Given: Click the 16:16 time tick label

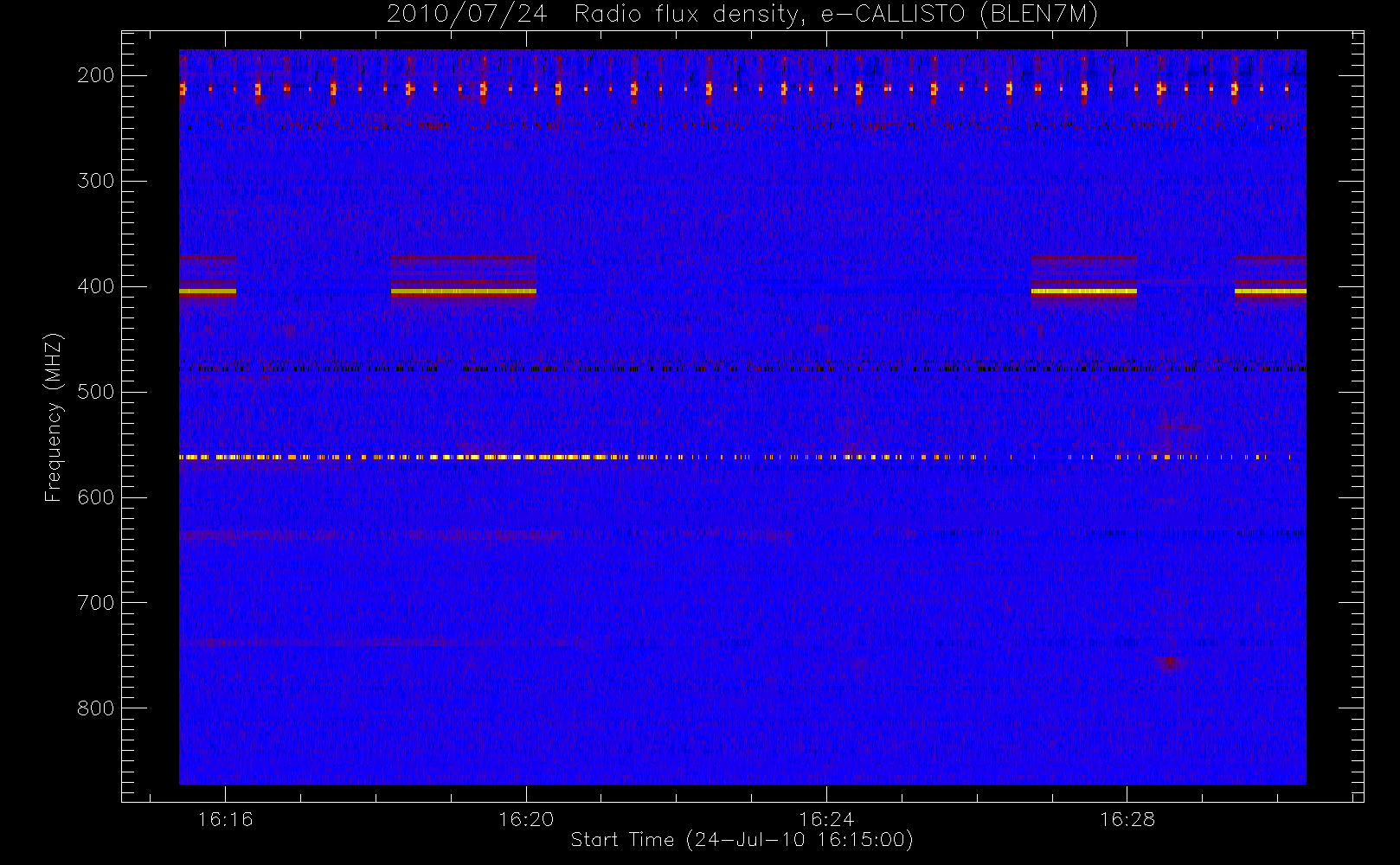Looking at the screenshot, I should [x=225, y=819].
